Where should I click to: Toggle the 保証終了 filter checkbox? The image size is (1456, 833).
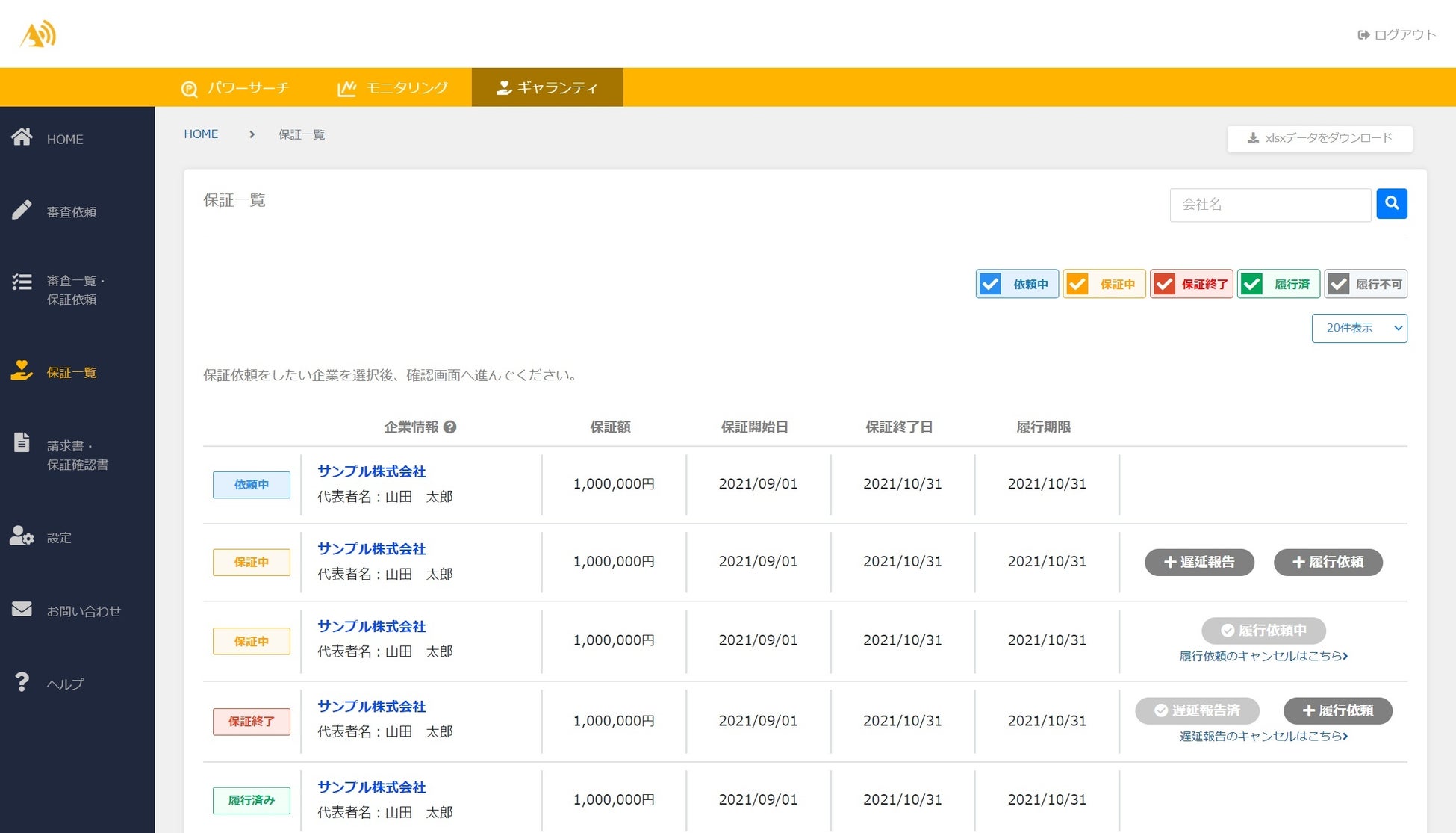[1164, 284]
